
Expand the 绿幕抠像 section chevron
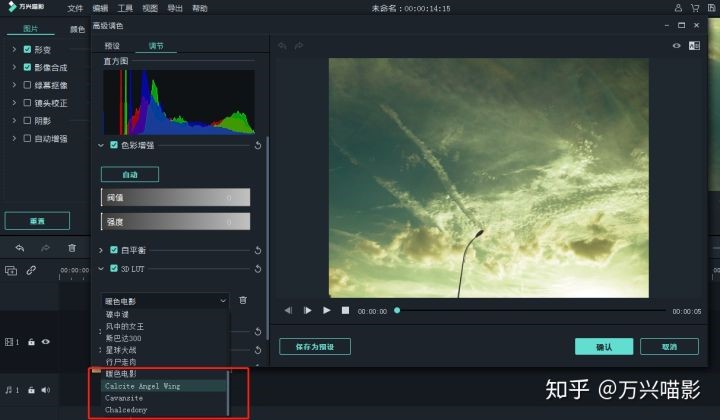point(14,85)
